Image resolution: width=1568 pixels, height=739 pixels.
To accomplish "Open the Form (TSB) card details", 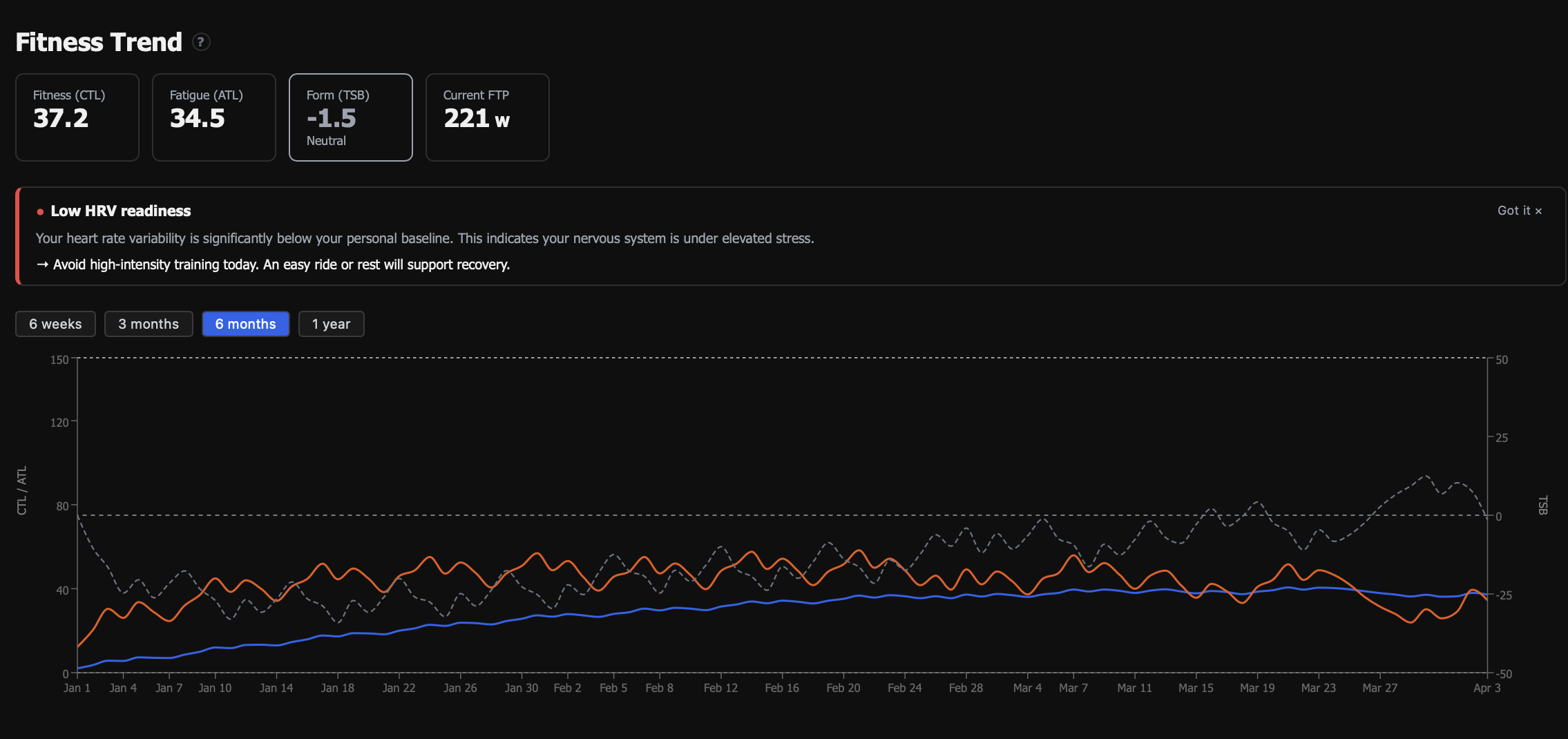I will coord(350,117).
